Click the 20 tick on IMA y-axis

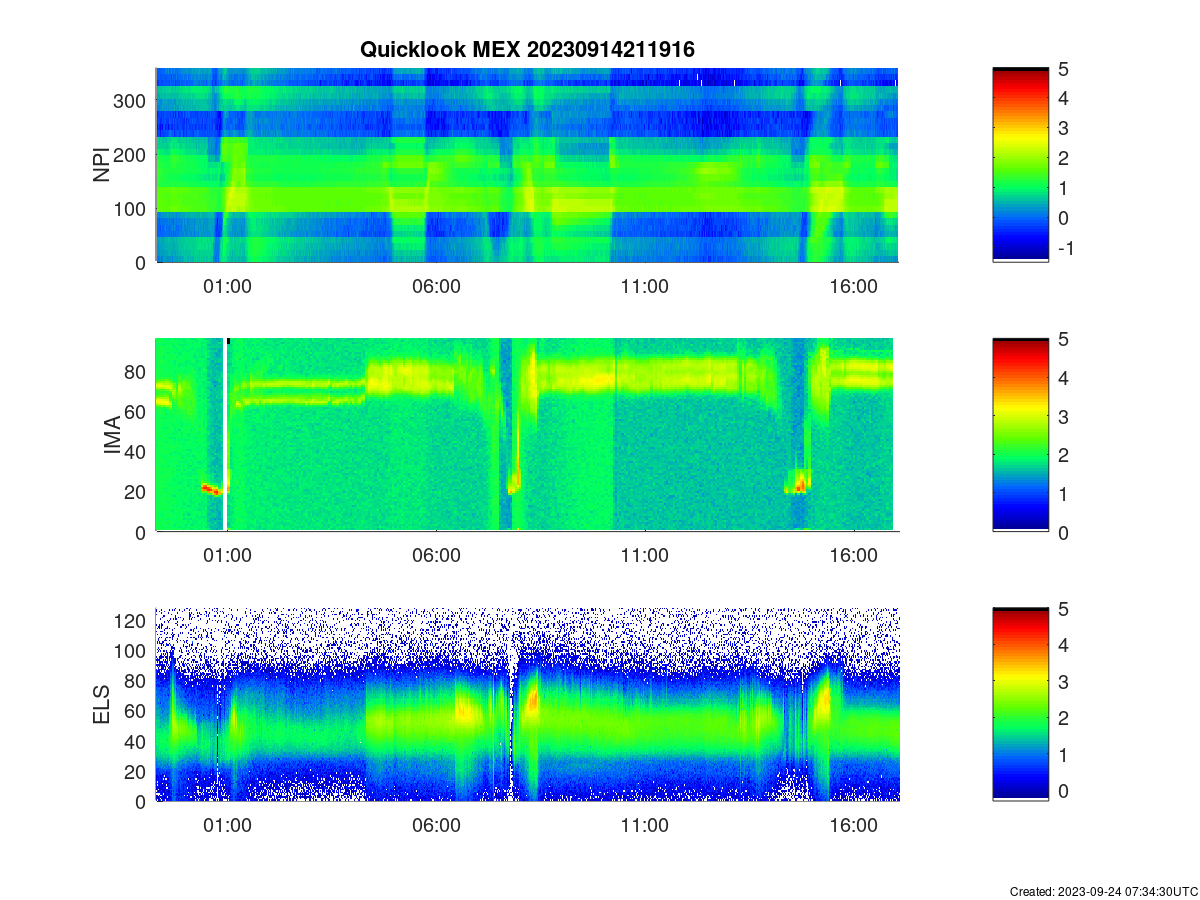pyautogui.click(x=137, y=492)
